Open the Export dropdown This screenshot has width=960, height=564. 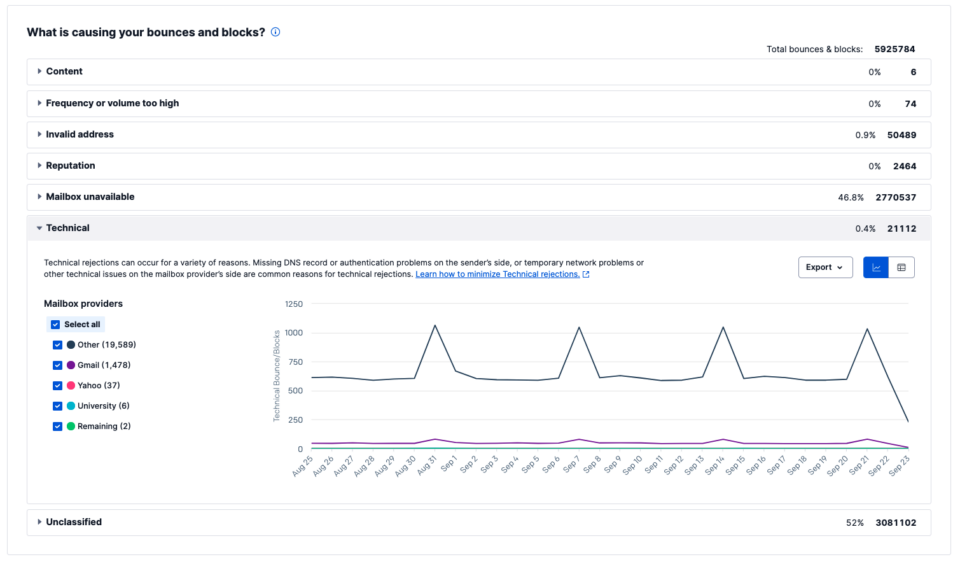pos(825,267)
